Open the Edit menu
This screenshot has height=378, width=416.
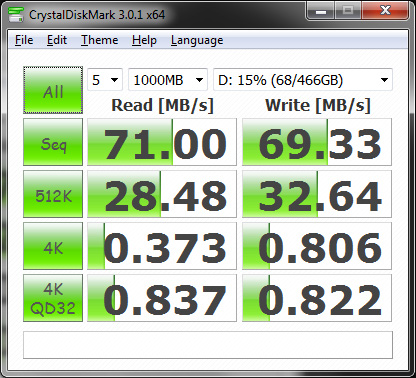click(57, 40)
